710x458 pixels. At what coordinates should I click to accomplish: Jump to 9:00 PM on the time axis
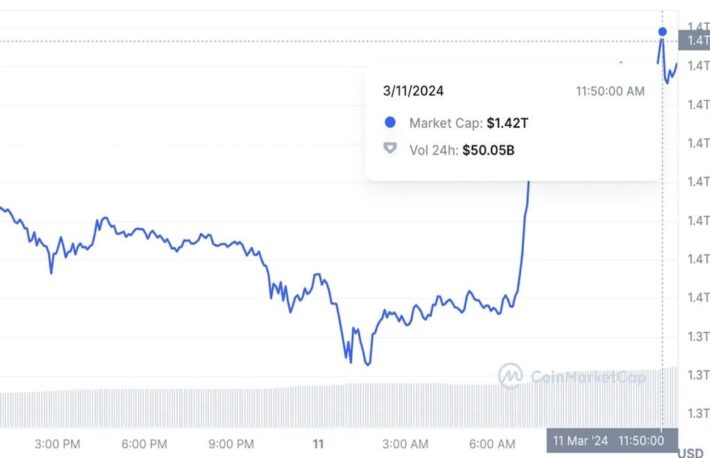(x=232, y=443)
